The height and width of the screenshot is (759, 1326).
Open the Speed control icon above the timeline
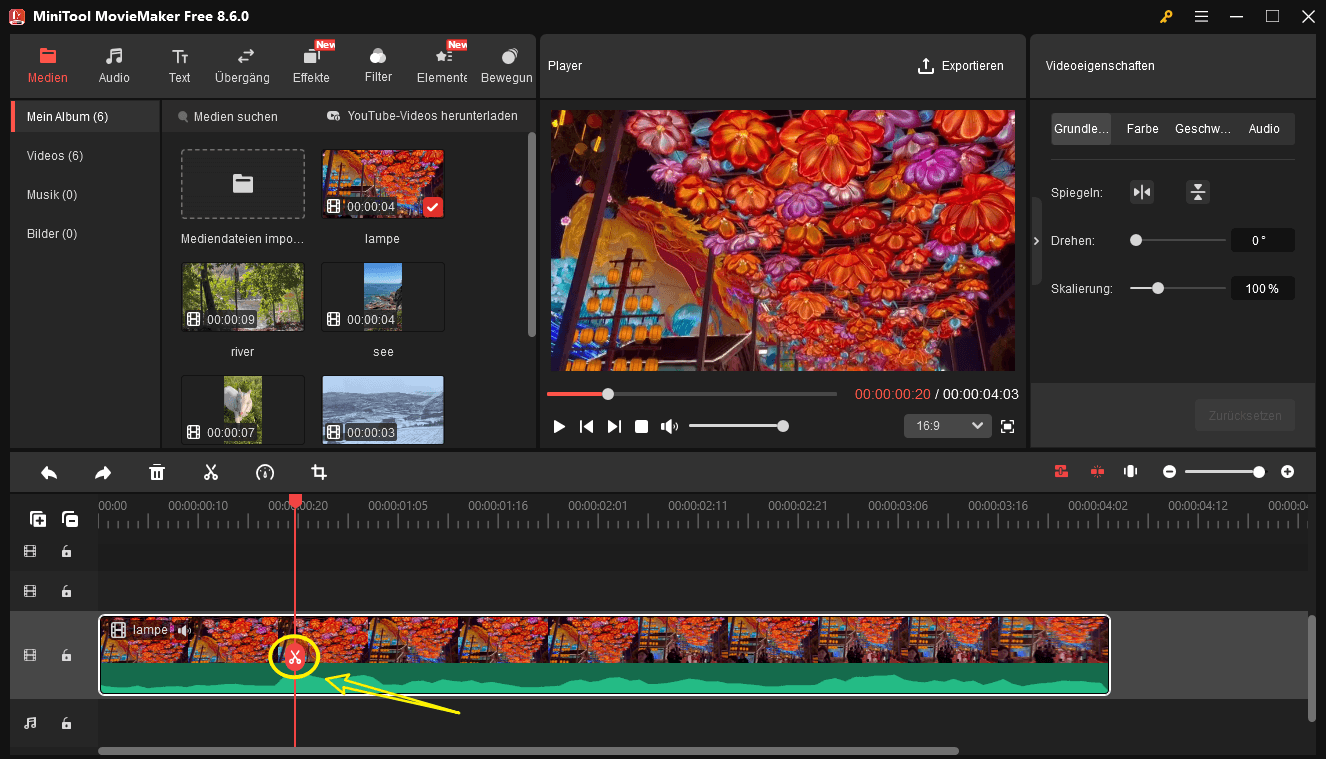pyautogui.click(x=265, y=471)
